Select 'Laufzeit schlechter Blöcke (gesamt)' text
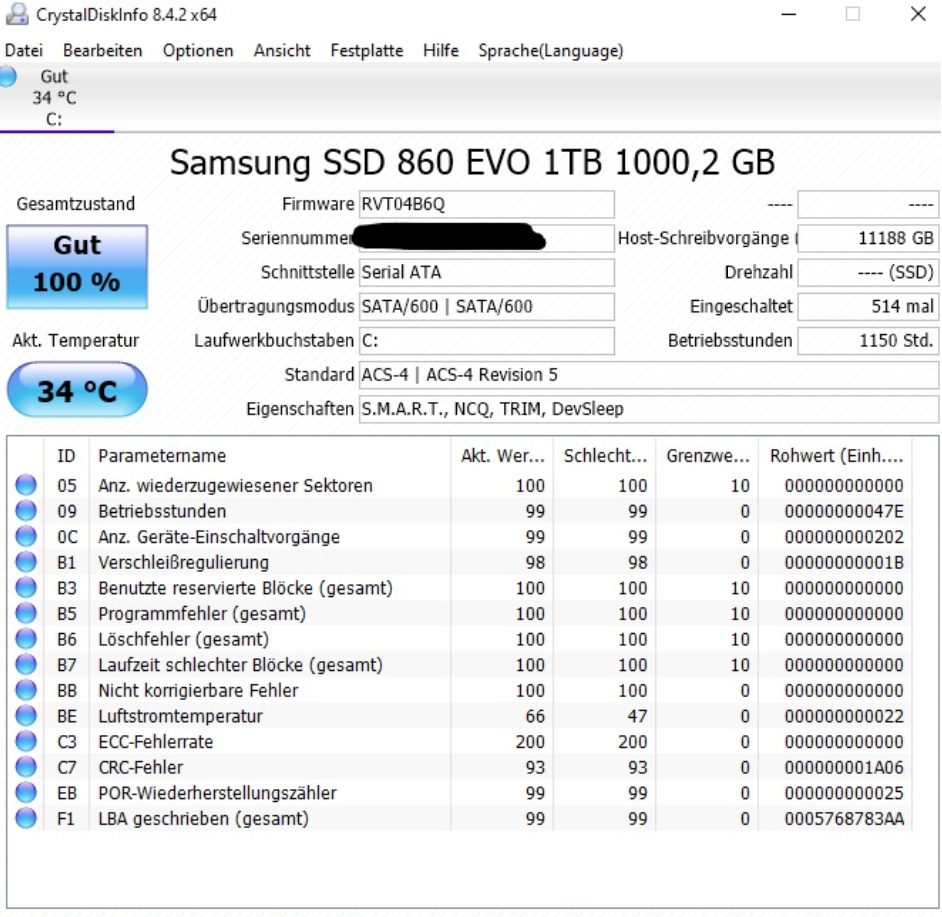 (240, 665)
